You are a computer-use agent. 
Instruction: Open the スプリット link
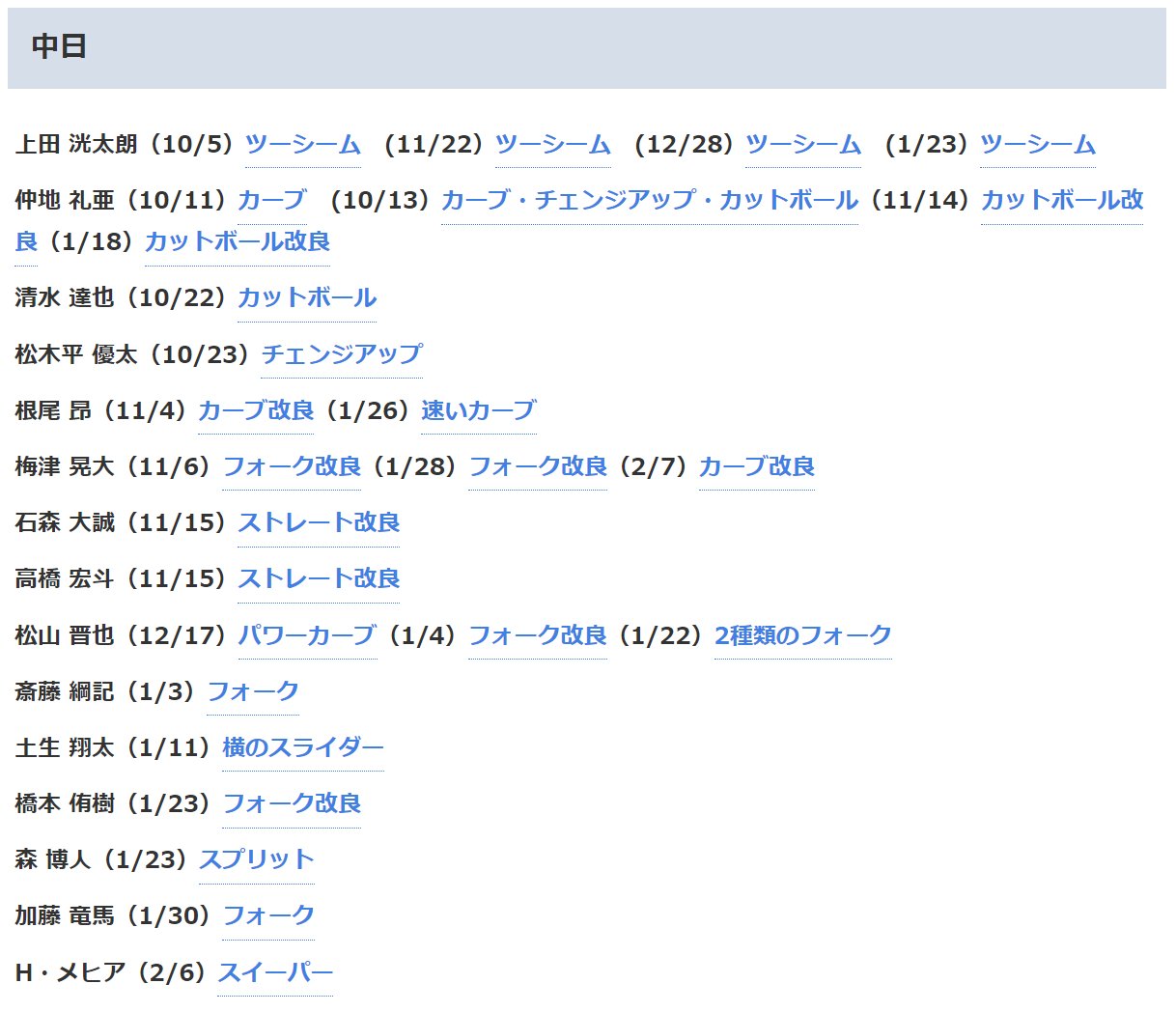(257, 859)
